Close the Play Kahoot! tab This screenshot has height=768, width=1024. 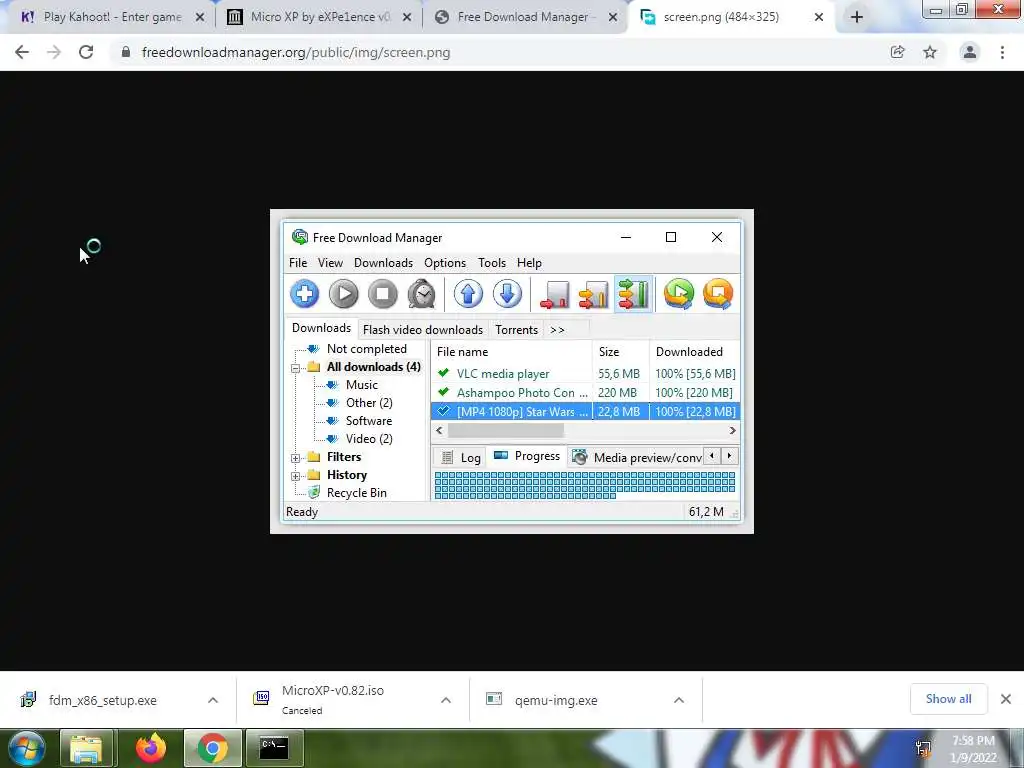(200, 18)
